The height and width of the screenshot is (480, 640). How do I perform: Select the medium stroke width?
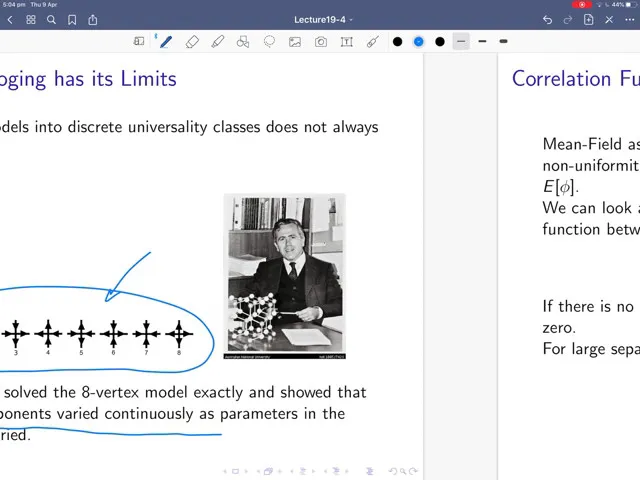482,42
